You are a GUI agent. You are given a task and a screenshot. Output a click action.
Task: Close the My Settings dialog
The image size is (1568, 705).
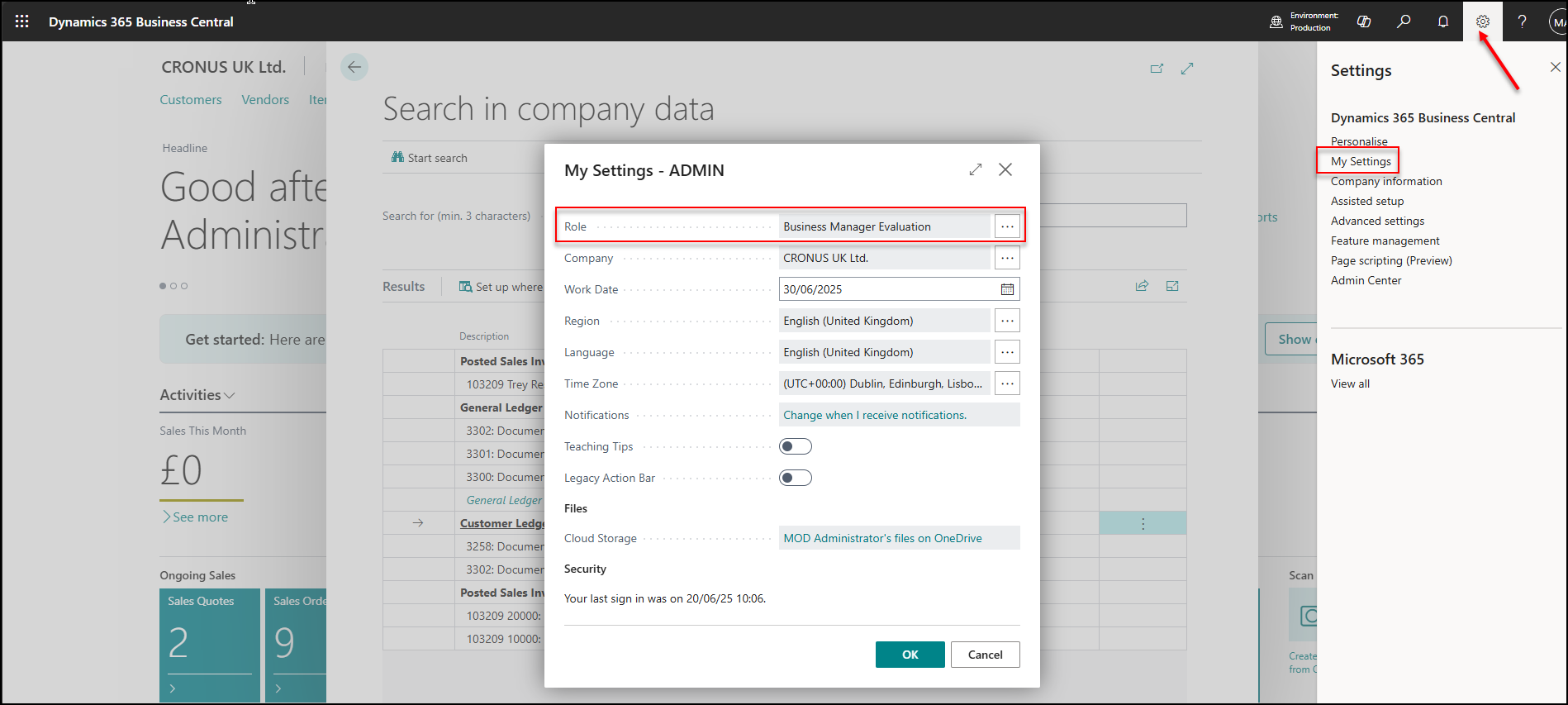coord(1005,169)
